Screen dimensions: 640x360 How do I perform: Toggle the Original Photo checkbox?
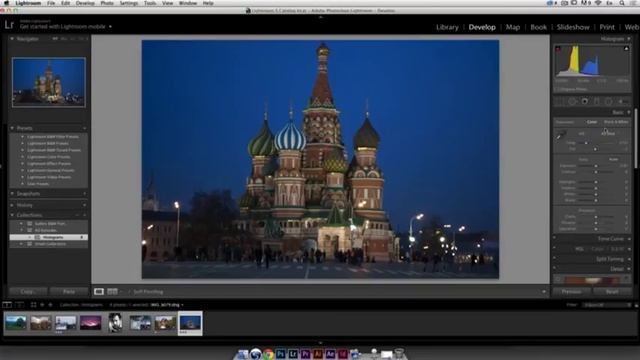tap(556, 89)
